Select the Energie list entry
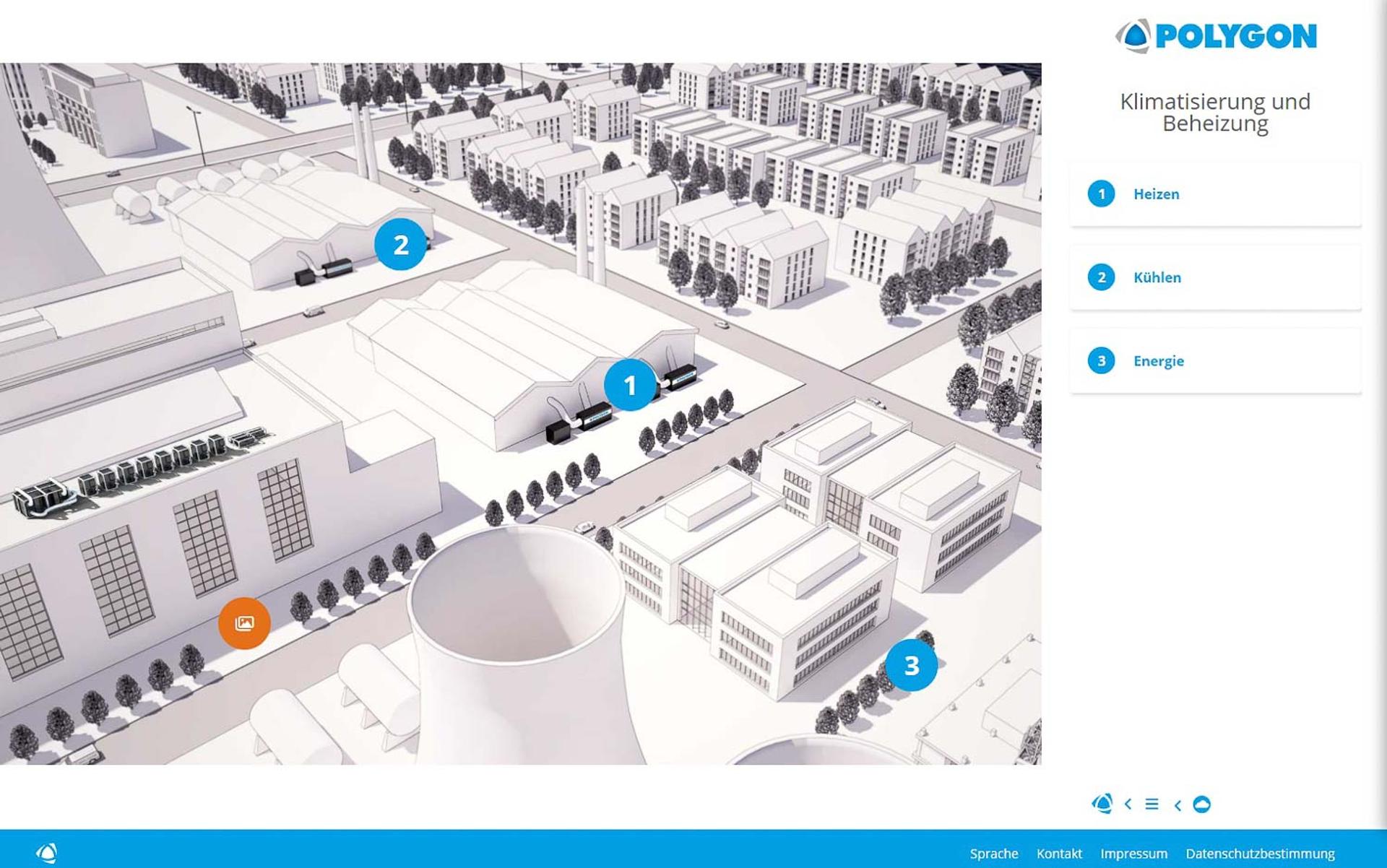Screen dimensions: 1387x868 click(x=1215, y=360)
